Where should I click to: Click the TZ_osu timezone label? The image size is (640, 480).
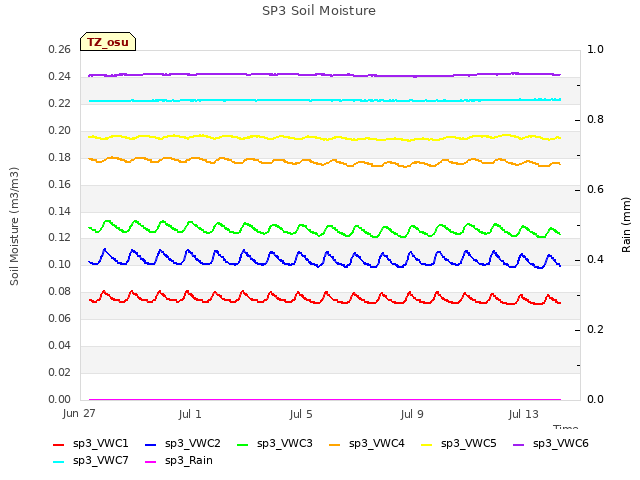point(108,42)
